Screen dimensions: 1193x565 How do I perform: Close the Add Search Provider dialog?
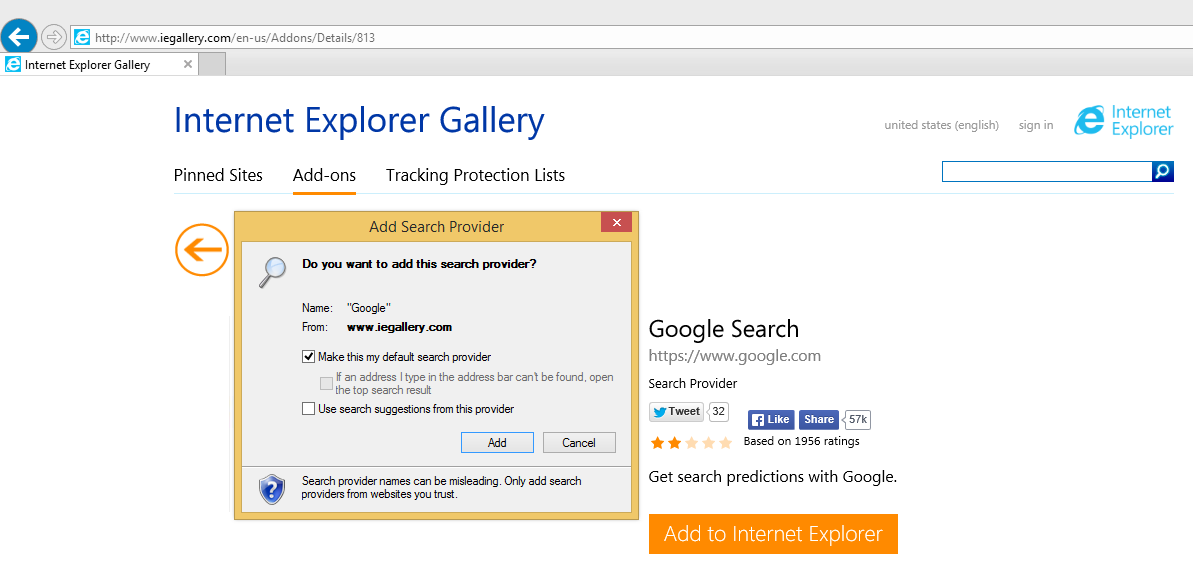[x=616, y=222]
